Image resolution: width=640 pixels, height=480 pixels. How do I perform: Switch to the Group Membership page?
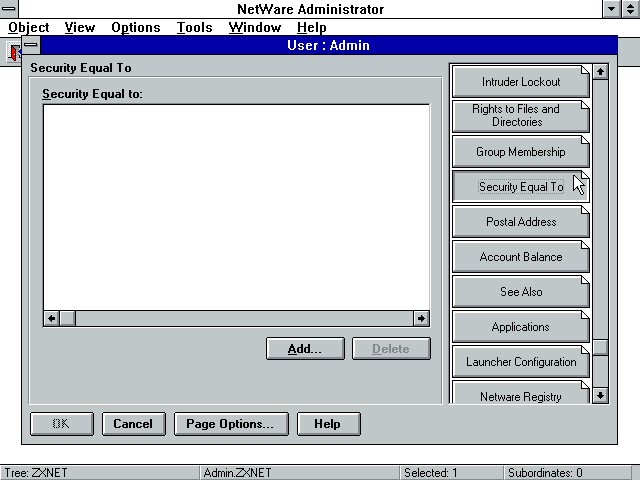[x=521, y=152]
